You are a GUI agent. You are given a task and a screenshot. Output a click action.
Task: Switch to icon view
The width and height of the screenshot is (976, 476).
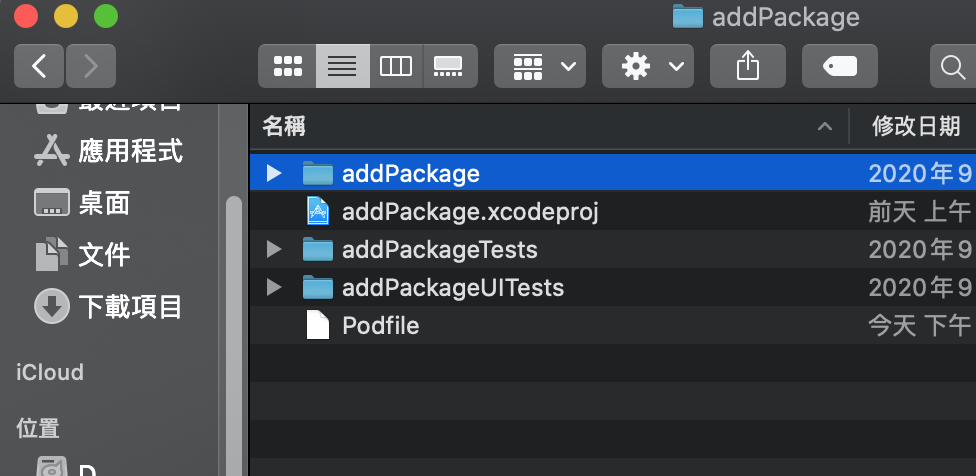point(287,67)
